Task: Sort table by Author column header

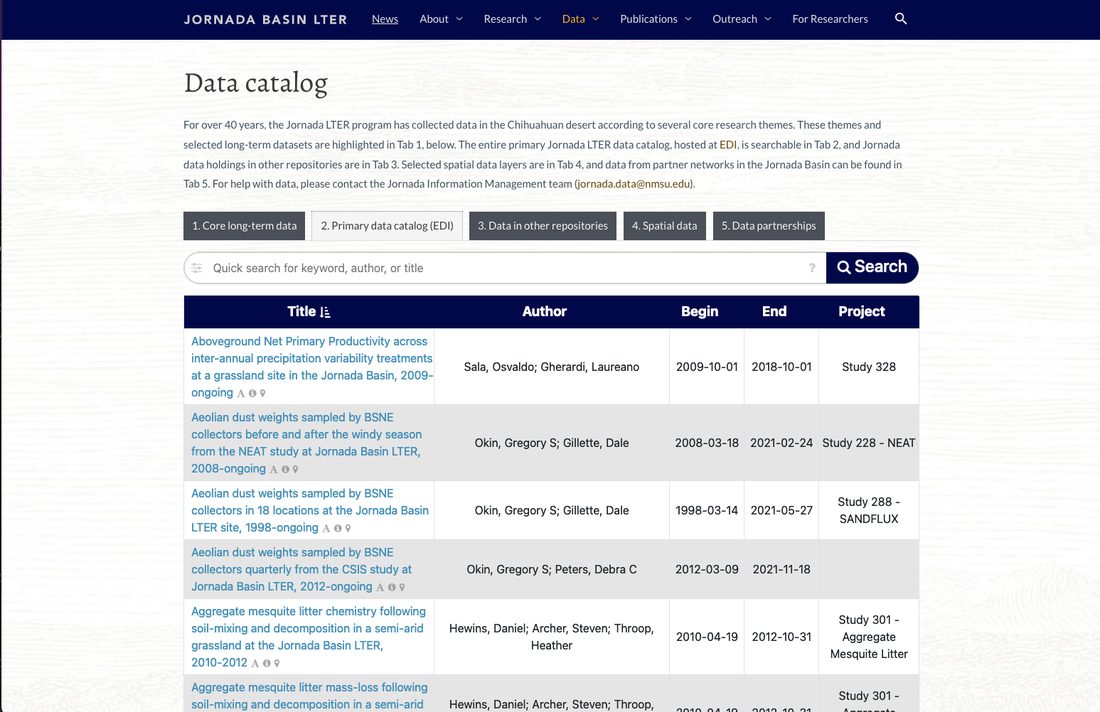Action: (544, 311)
